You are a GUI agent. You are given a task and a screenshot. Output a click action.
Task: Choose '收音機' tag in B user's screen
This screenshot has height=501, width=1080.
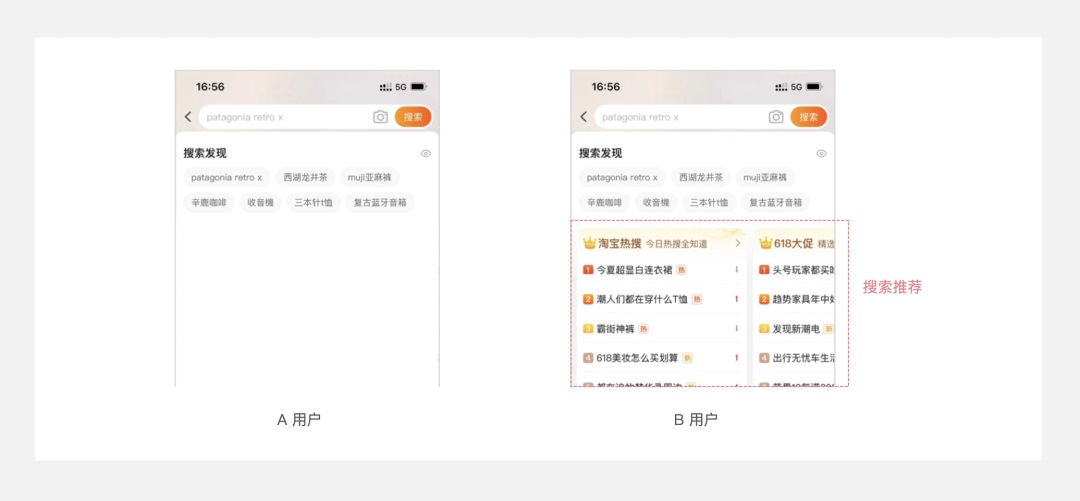[x=656, y=203]
